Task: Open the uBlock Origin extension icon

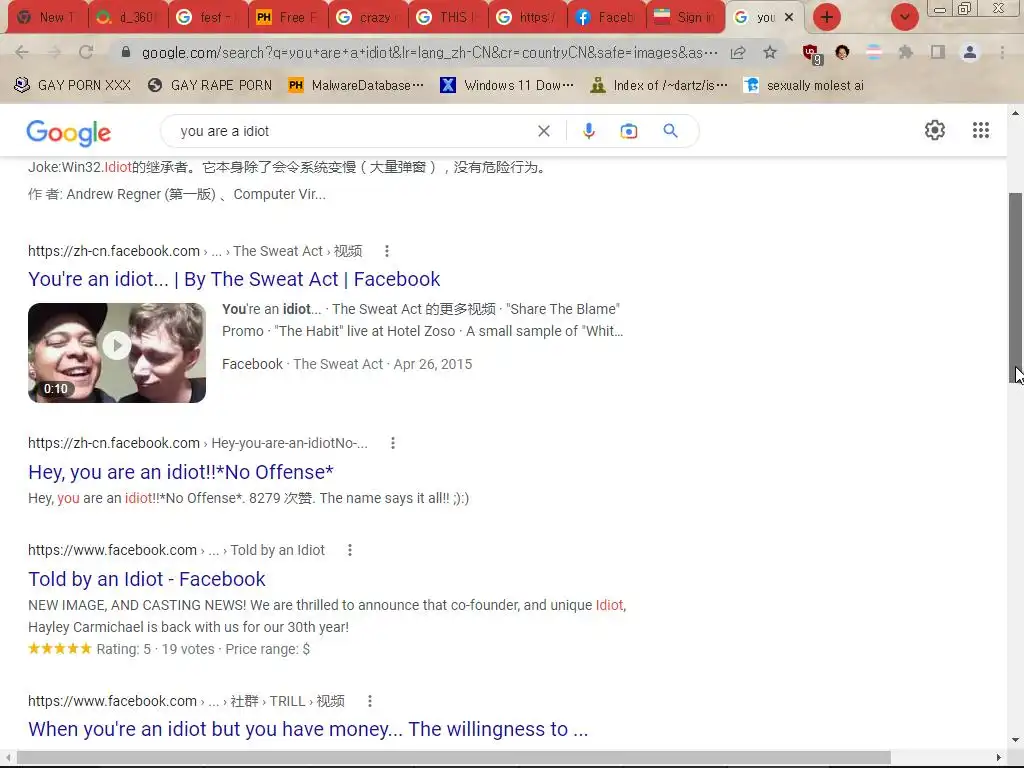Action: coord(811,54)
